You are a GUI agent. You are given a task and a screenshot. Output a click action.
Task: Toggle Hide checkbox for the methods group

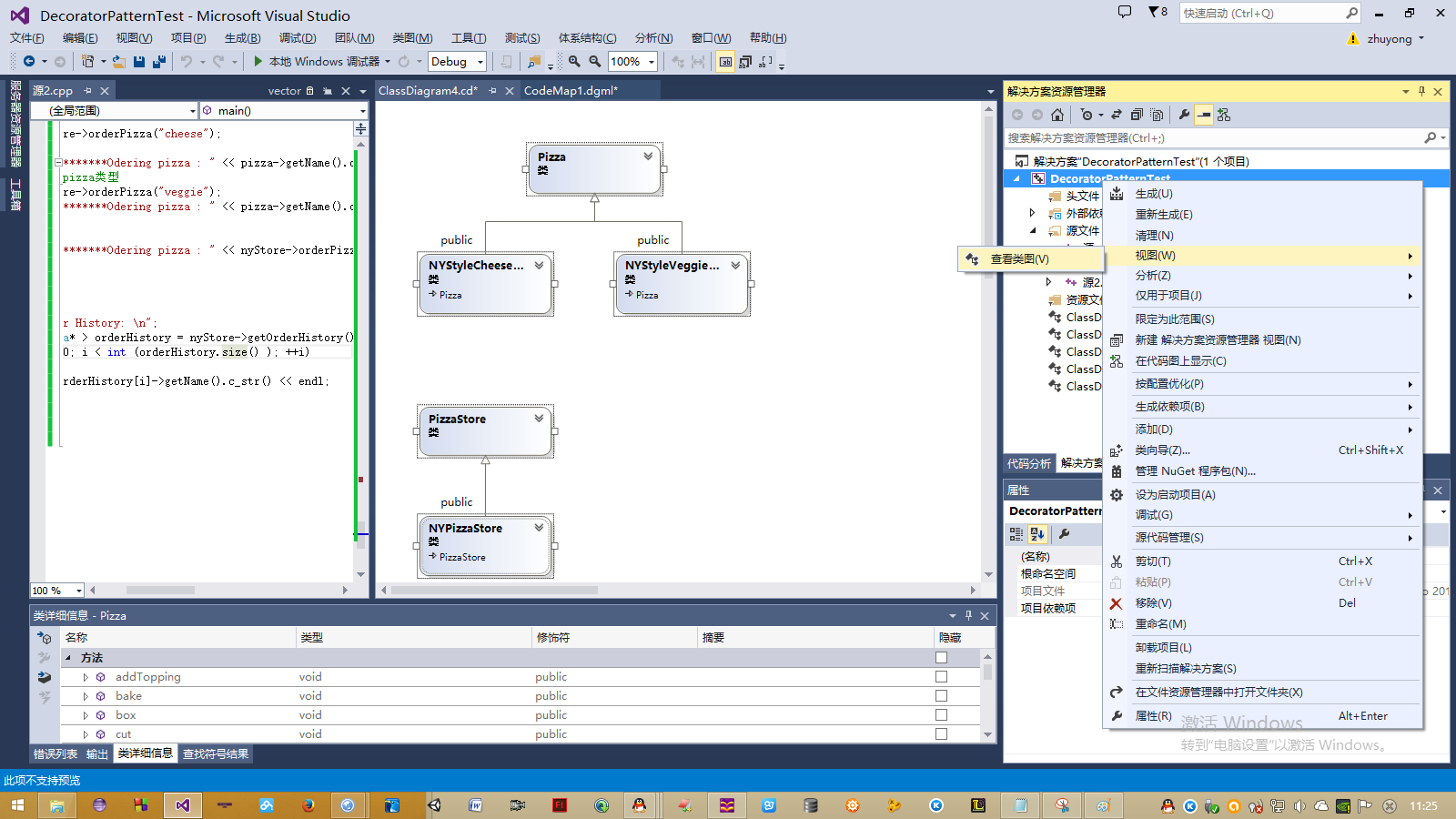point(941,658)
